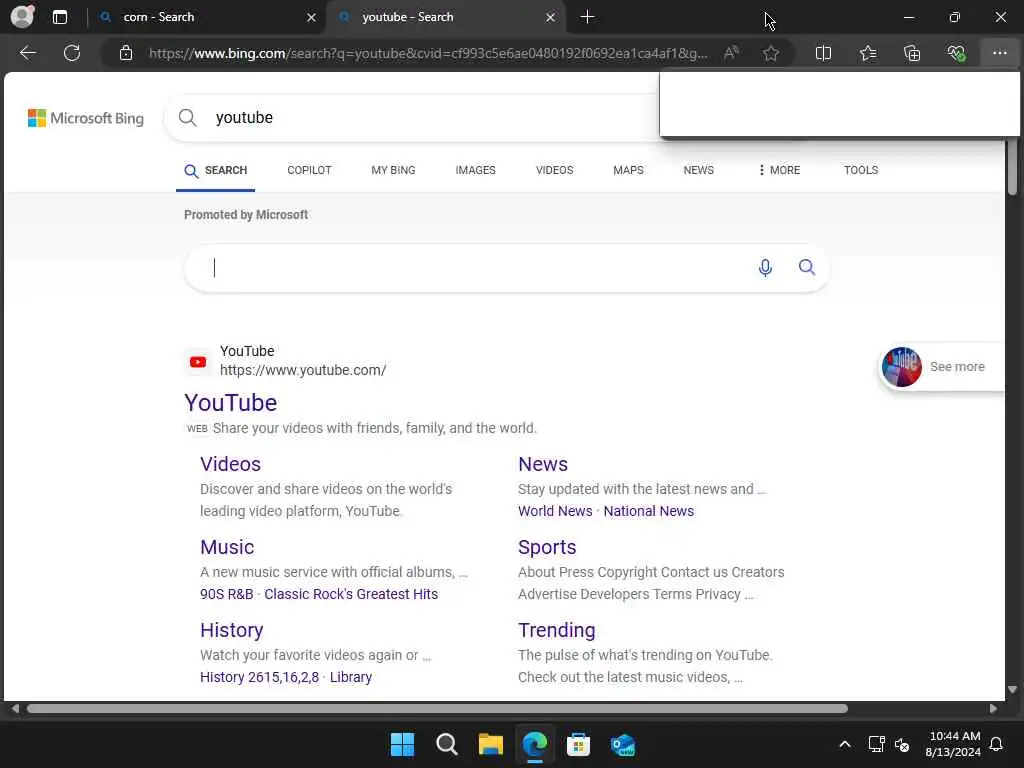The image size is (1024, 768).
Task: Open the Edge profile avatar
Action: (22, 16)
